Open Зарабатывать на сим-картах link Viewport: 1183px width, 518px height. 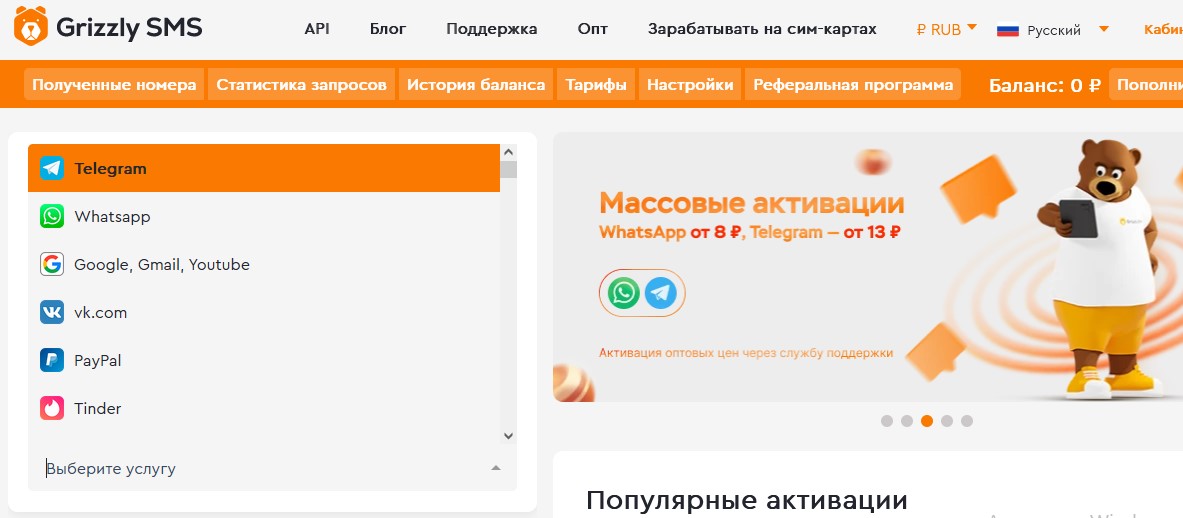click(x=762, y=29)
